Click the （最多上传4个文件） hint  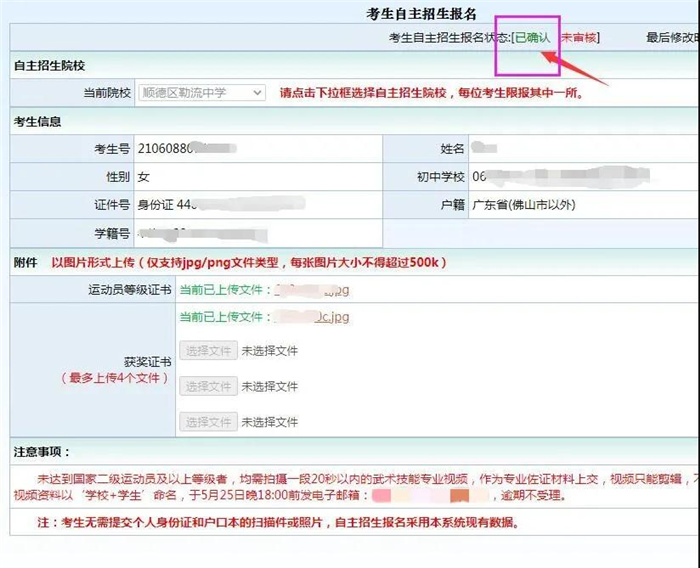pyautogui.click(x=115, y=378)
